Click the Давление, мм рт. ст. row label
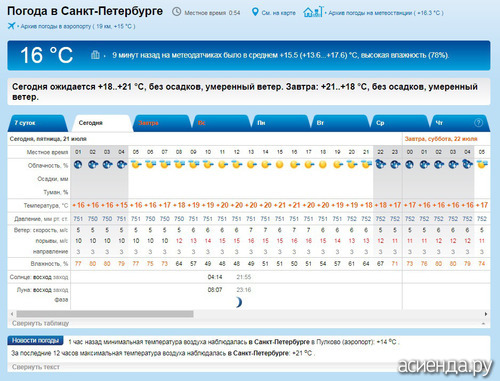The width and height of the screenshot is (500, 381). point(41,219)
